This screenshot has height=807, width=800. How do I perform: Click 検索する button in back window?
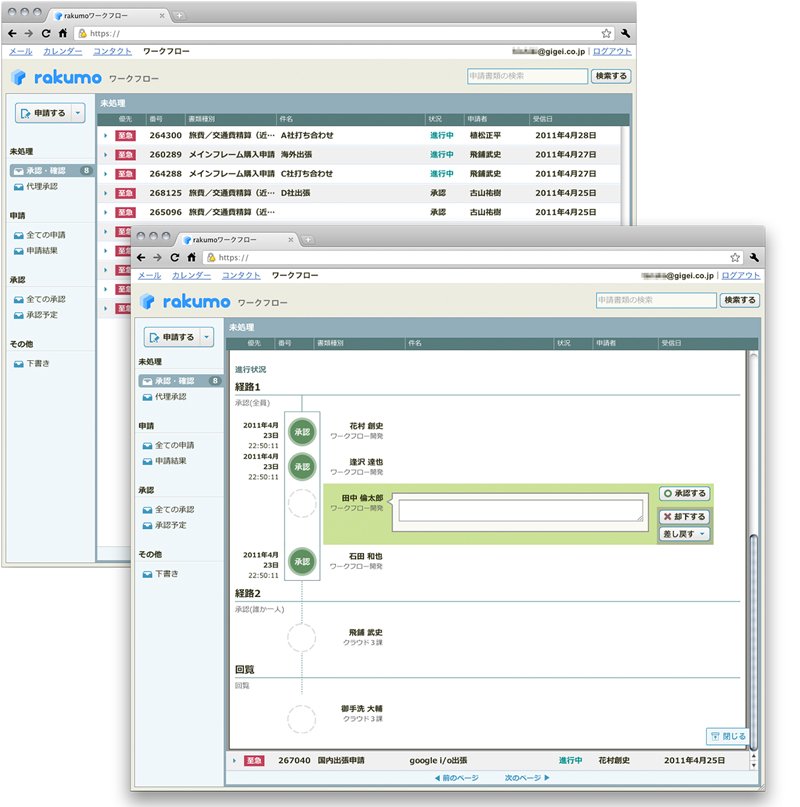[611, 76]
